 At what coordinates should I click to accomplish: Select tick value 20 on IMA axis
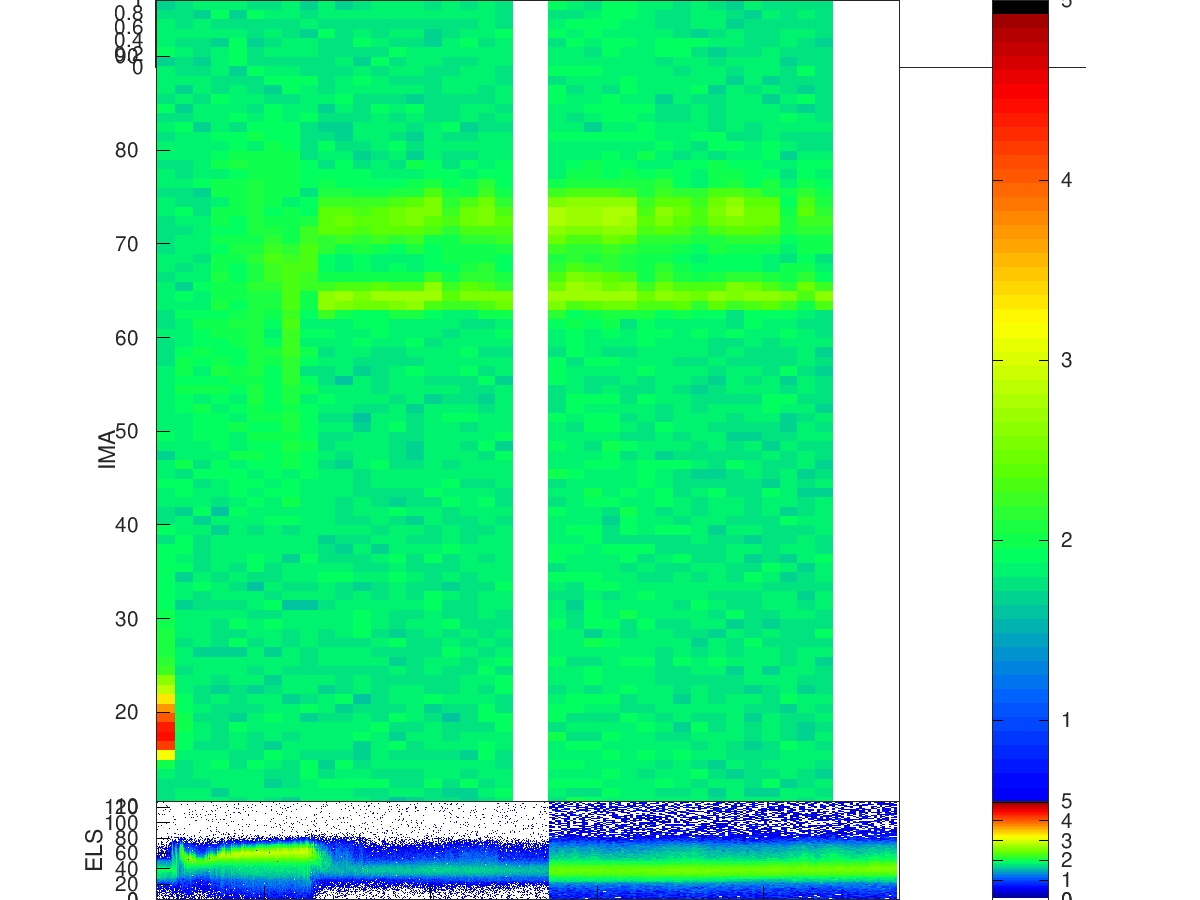pyautogui.click(x=126, y=712)
